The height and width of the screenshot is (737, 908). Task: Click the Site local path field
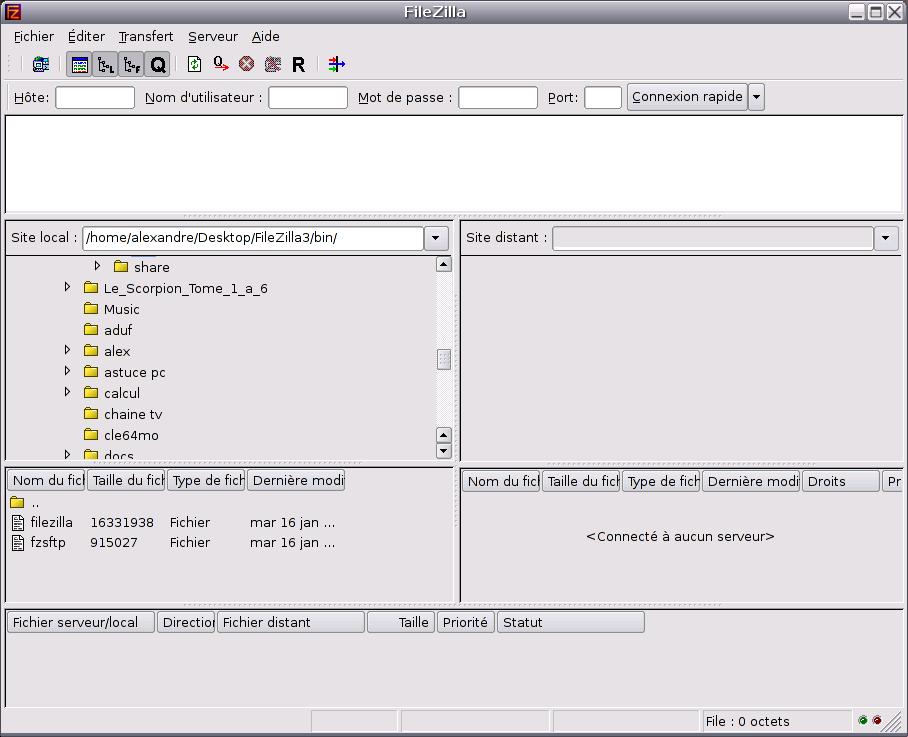point(253,238)
